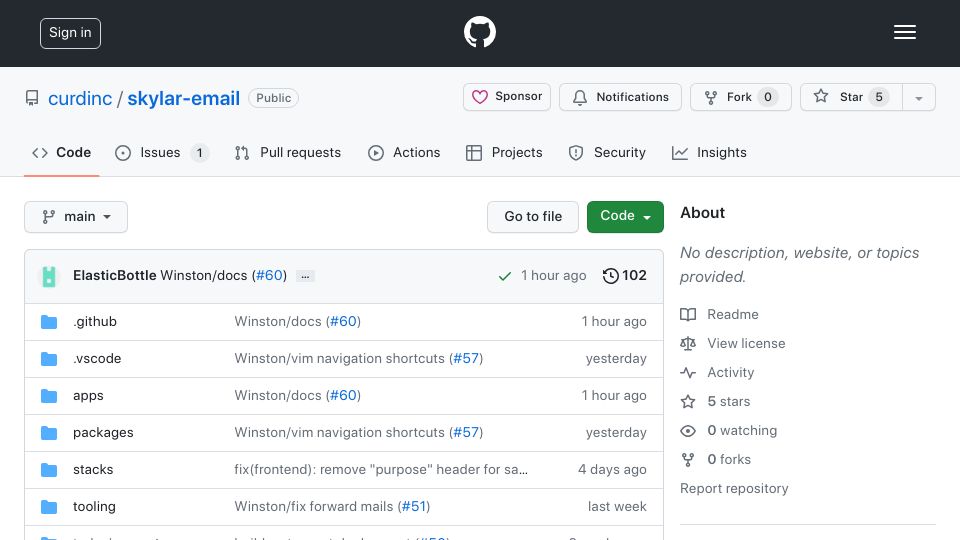Open the main branch selector dropdown

click(76, 217)
